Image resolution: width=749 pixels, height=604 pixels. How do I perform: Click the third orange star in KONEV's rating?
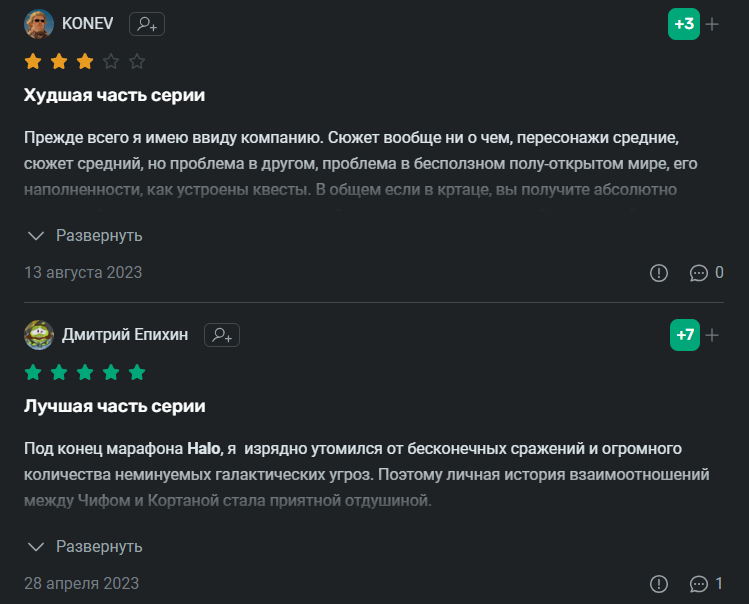click(85, 62)
